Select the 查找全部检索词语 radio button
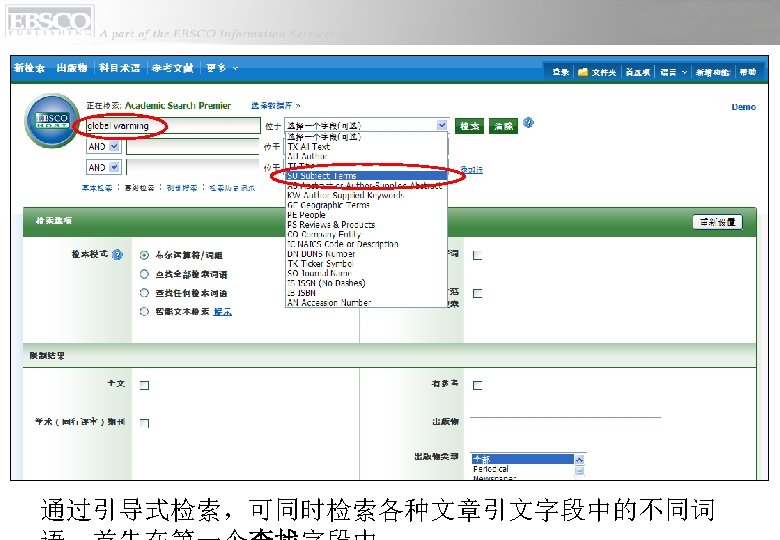This screenshot has height=540, width=780. (144, 274)
